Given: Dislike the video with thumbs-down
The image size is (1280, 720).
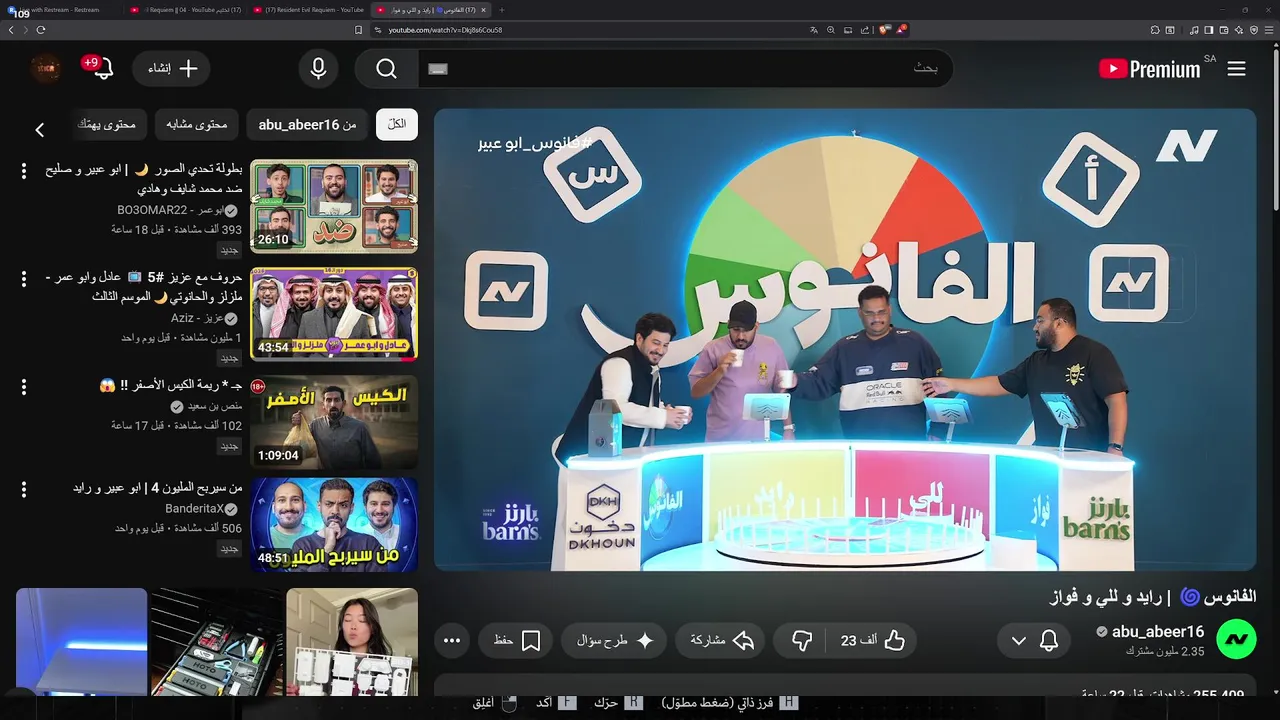Looking at the screenshot, I should (802, 640).
